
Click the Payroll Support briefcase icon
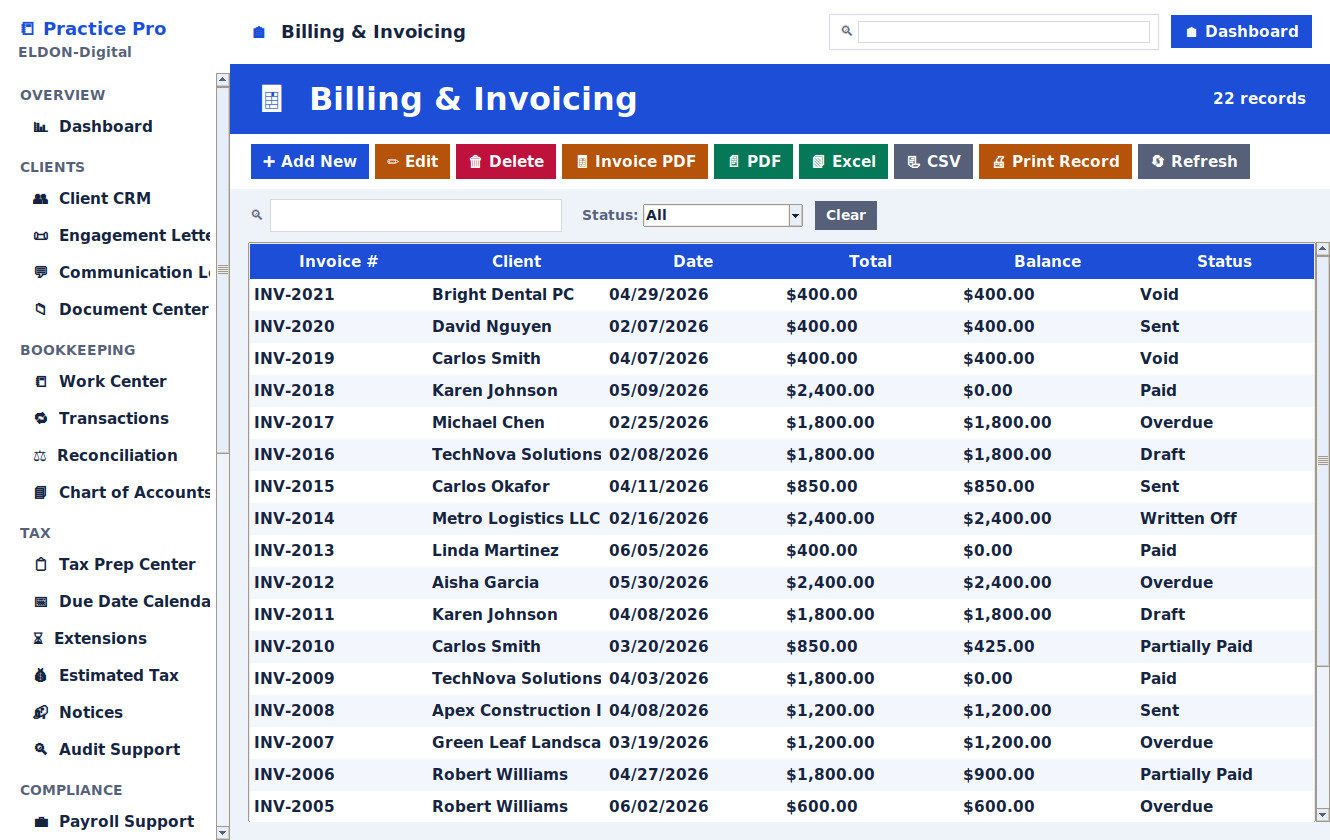41,822
